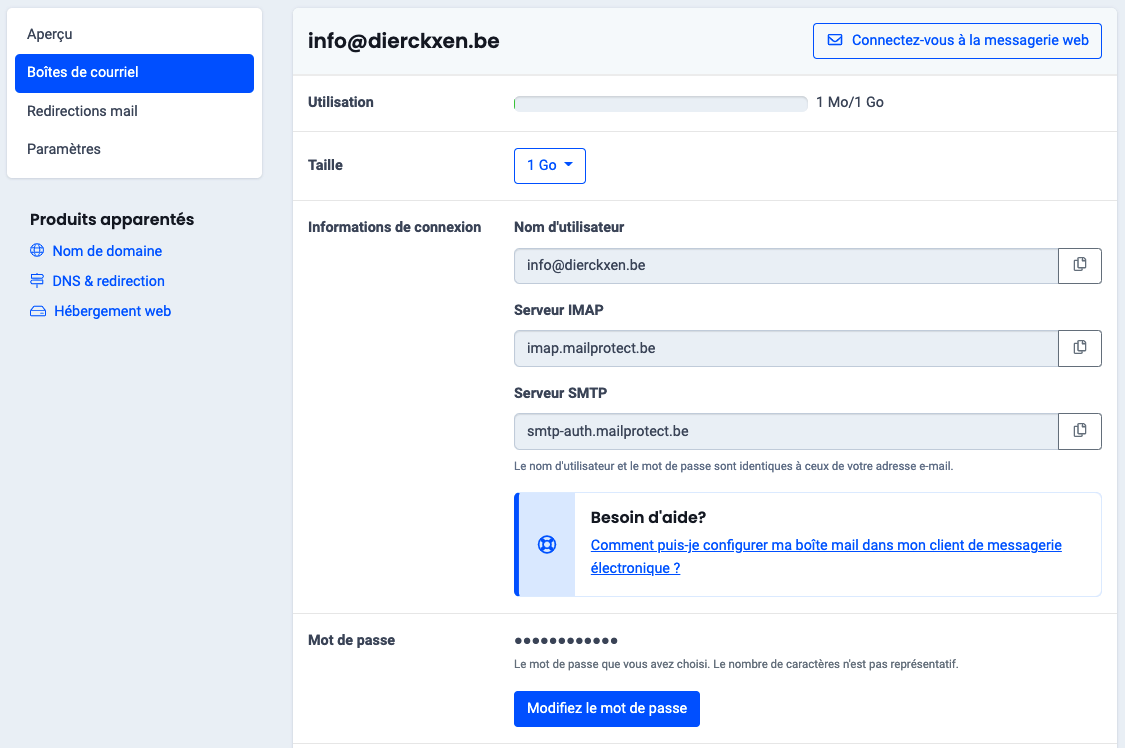1125x748 pixels.
Task: Copy the username info@dierckxen.be
Action: 1079,265
